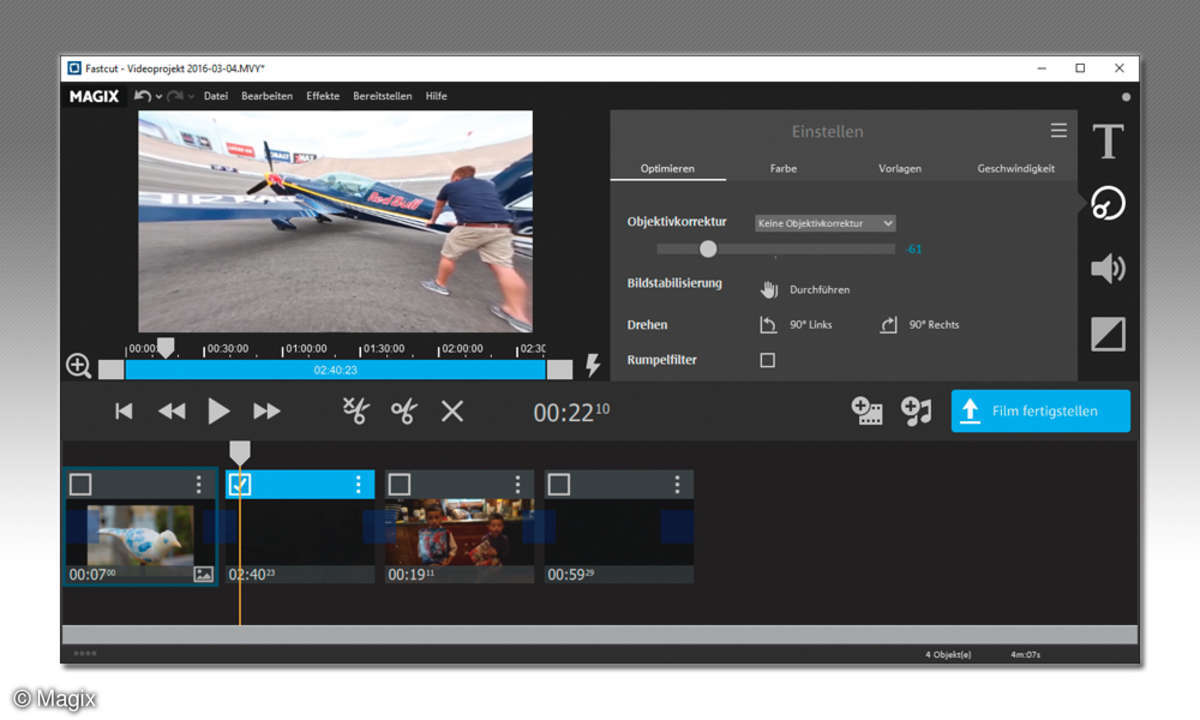Click the fast forward button
This screenshot has height=720, width=1200.
[x=267, y=411]
